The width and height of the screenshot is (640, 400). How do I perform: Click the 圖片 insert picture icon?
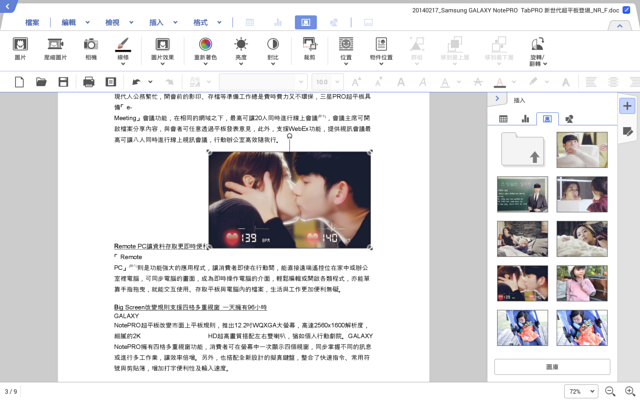coord(20,48)
